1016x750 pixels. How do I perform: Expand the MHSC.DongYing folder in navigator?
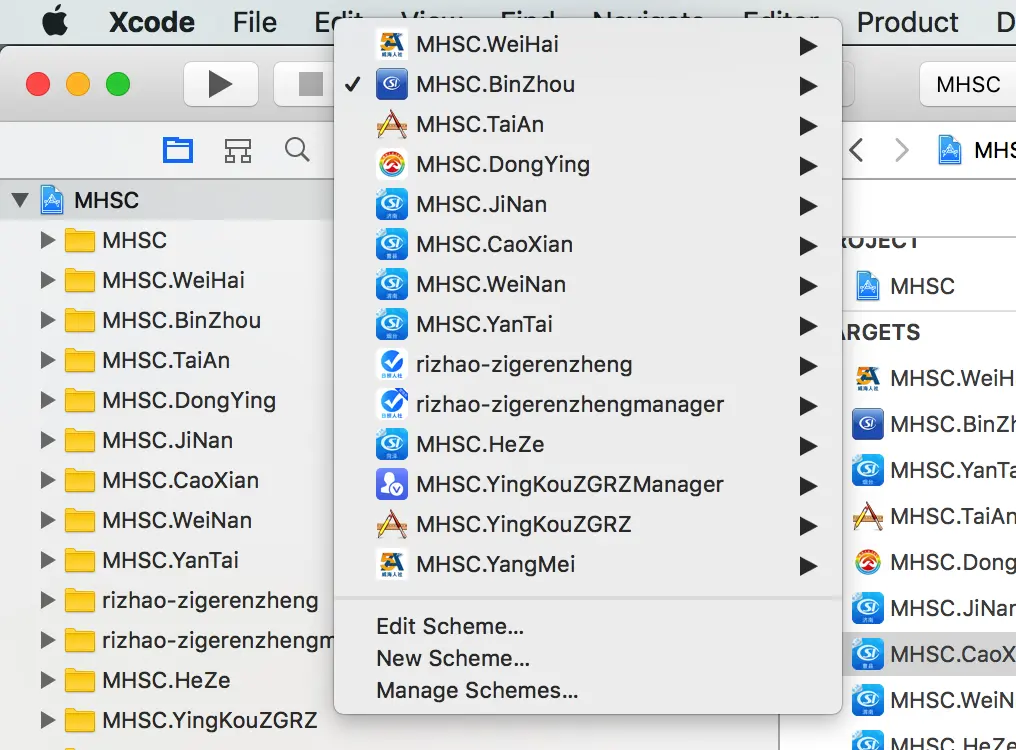tap(47, 400)
